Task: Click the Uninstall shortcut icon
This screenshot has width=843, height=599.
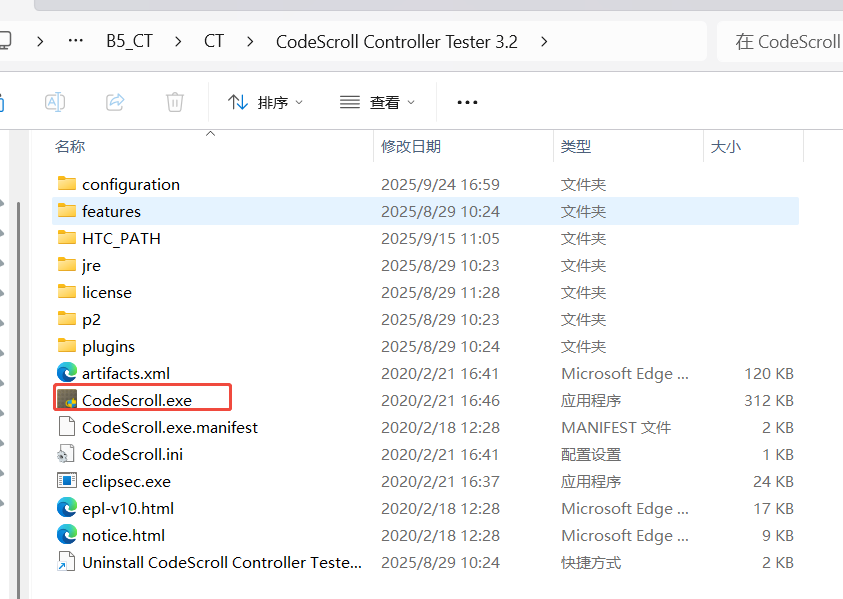Action: coord(67,562)
